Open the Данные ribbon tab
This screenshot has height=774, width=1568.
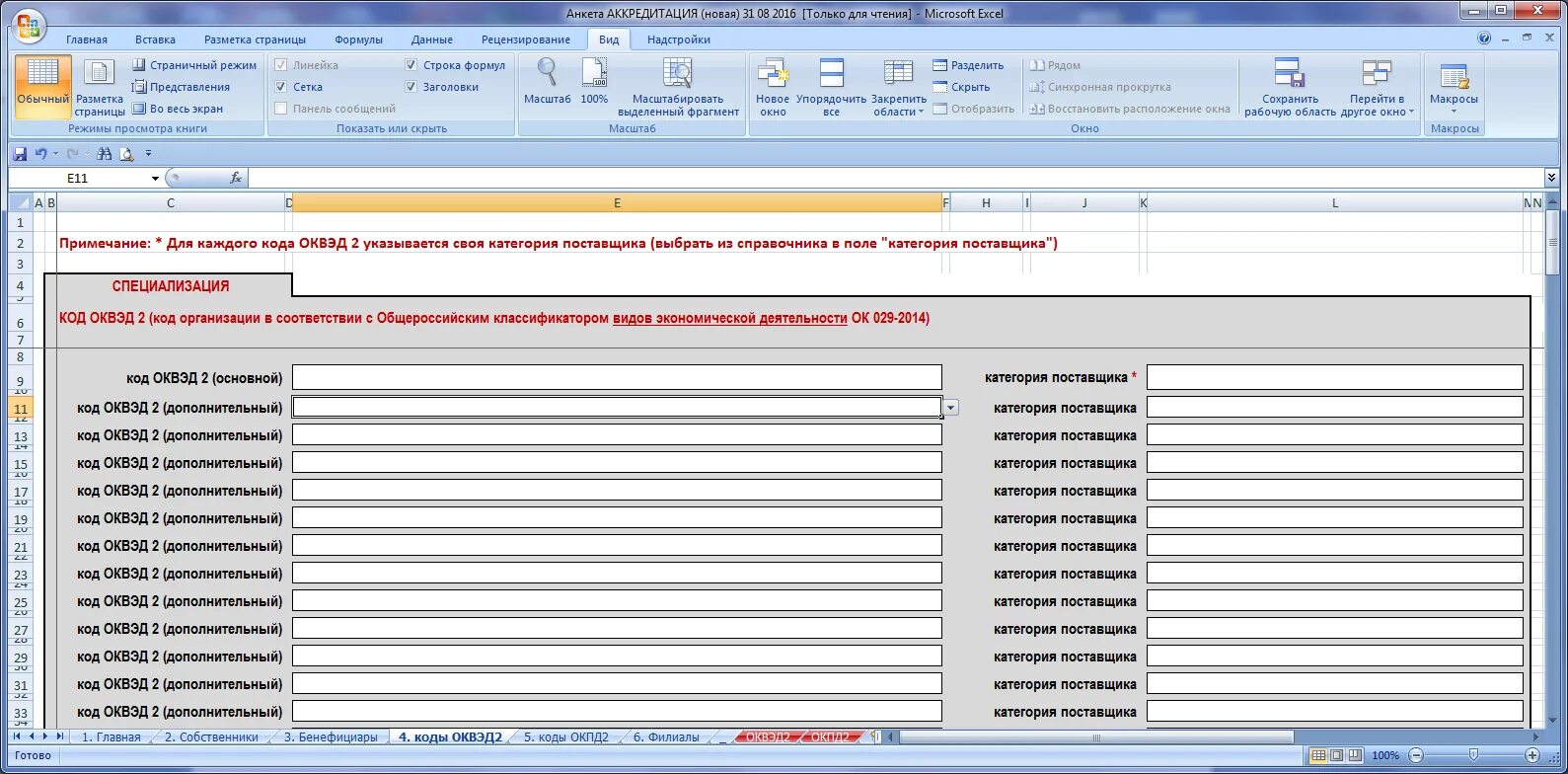coord(432,39)
